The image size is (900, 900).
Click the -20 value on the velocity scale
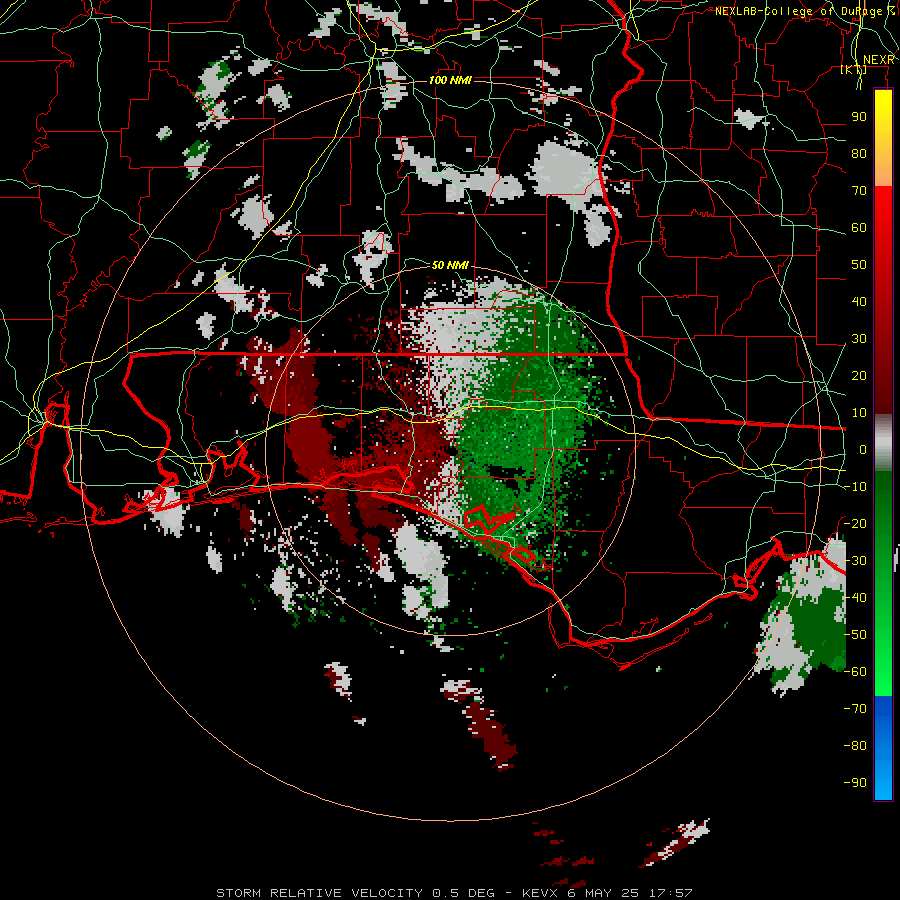(x=855, y=523)
